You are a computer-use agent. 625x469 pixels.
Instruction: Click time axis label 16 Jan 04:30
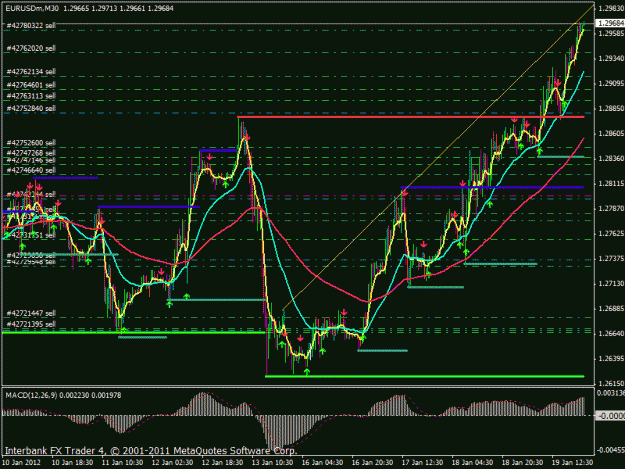pyautogui.click(x=322, y=463)
